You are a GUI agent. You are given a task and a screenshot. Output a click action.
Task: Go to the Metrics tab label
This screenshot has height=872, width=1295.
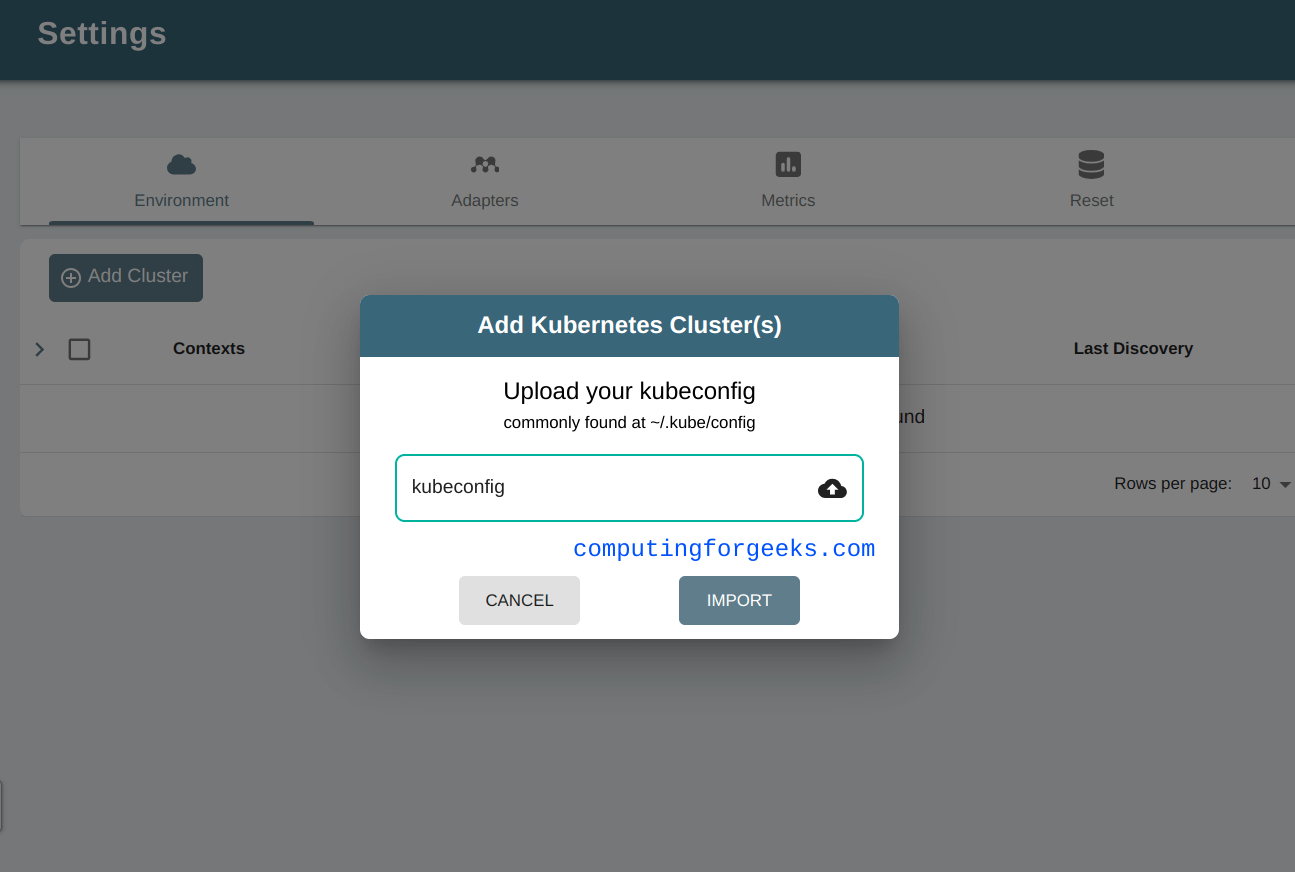coord(788,200)
